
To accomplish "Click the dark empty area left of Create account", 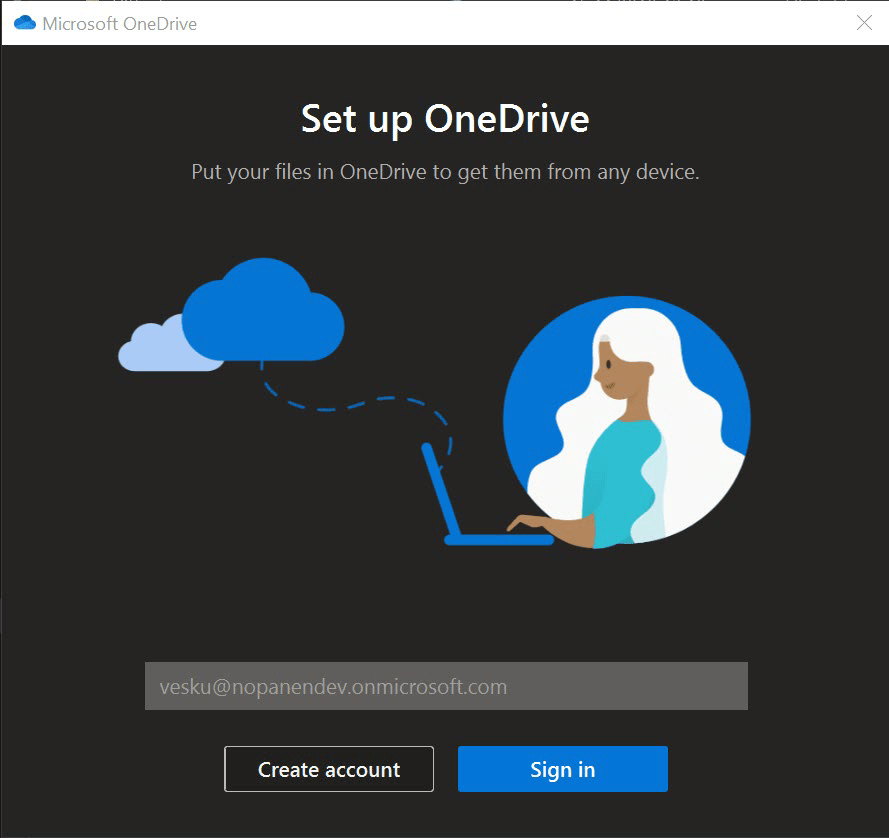I will 110,769.
